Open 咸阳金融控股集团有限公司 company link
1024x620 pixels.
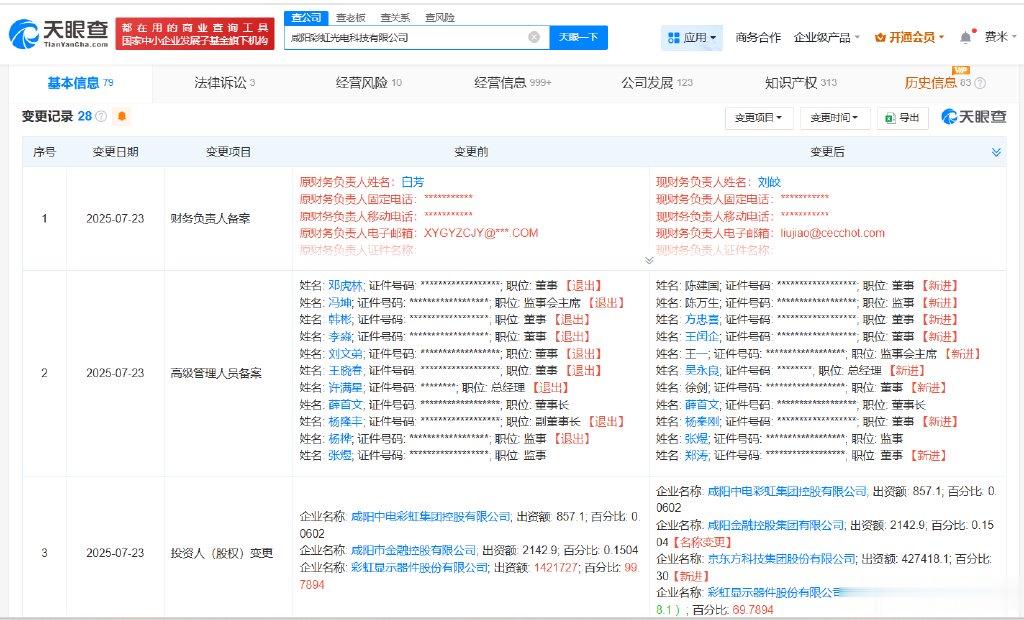(x=776, y=525)
